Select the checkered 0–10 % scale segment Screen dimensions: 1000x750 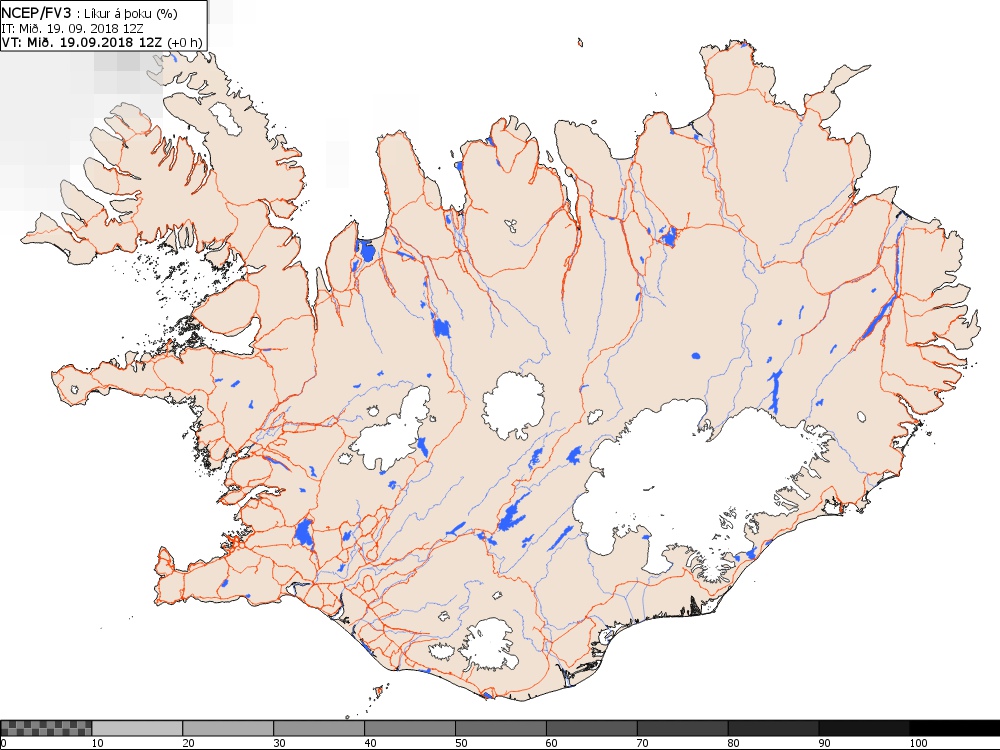tap(46, 728)
